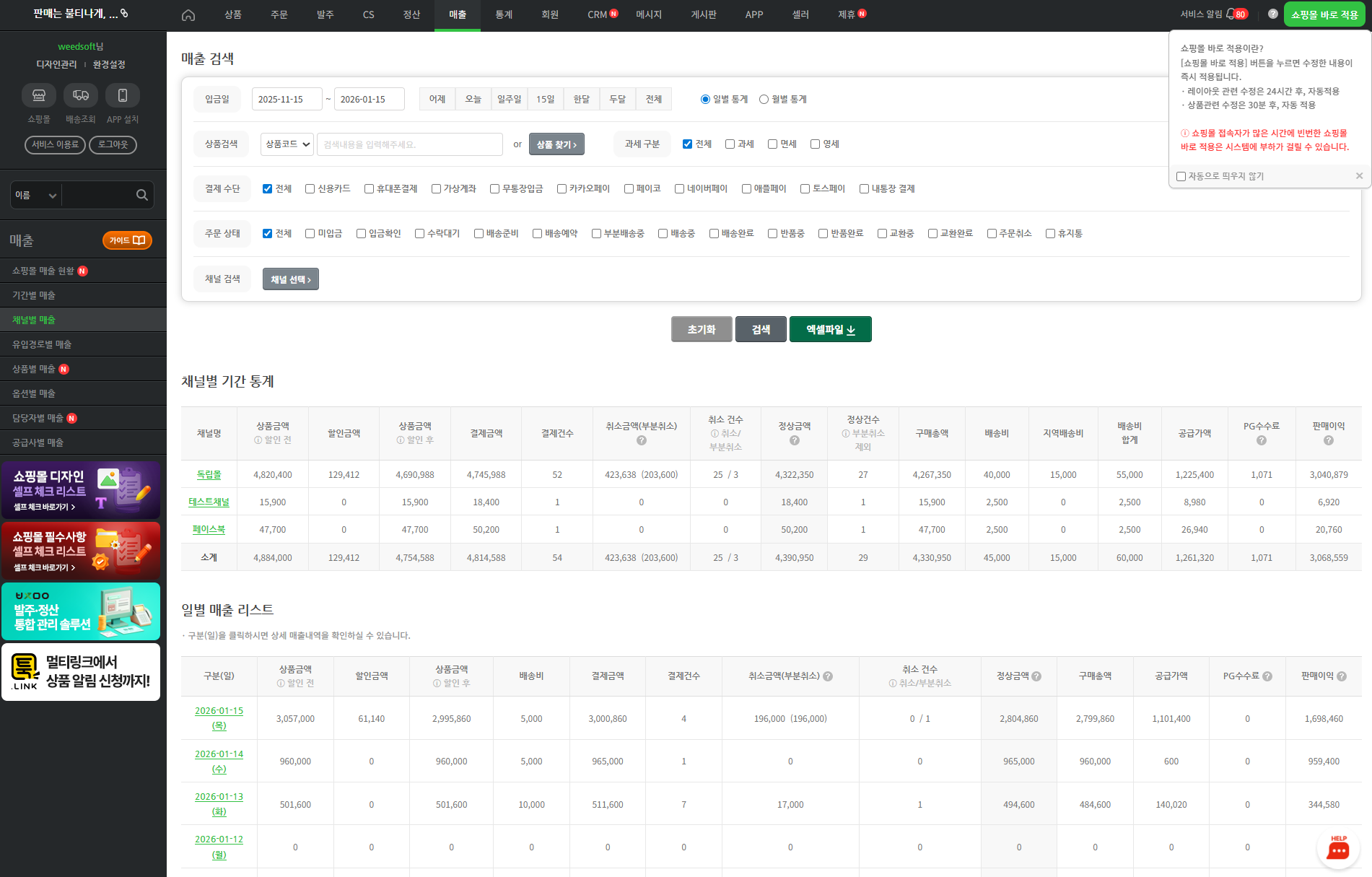
Task: Select the 한달 date range button
Action: (x=582, y=100)
